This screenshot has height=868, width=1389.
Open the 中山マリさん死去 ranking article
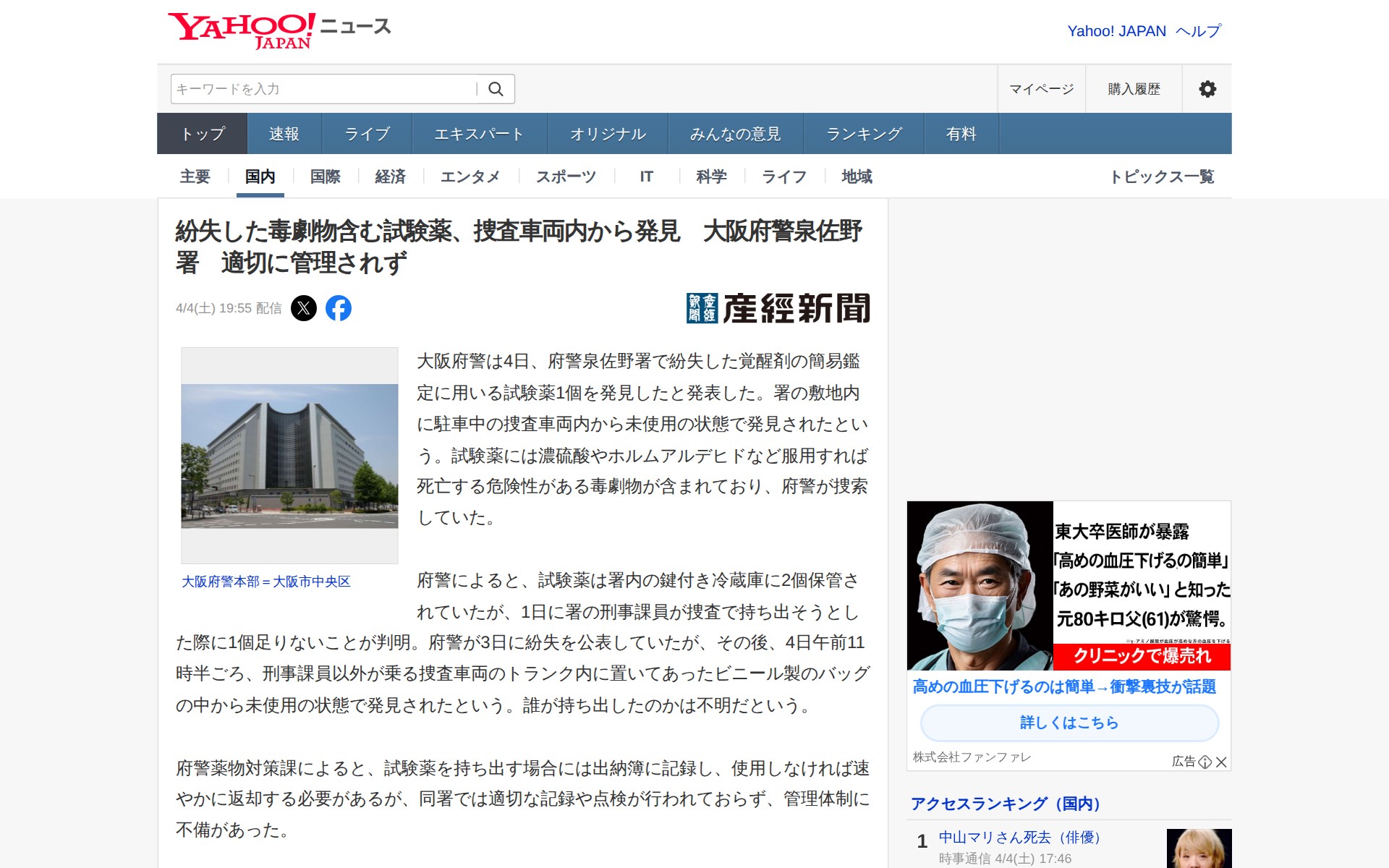[x=1019, y=837]
